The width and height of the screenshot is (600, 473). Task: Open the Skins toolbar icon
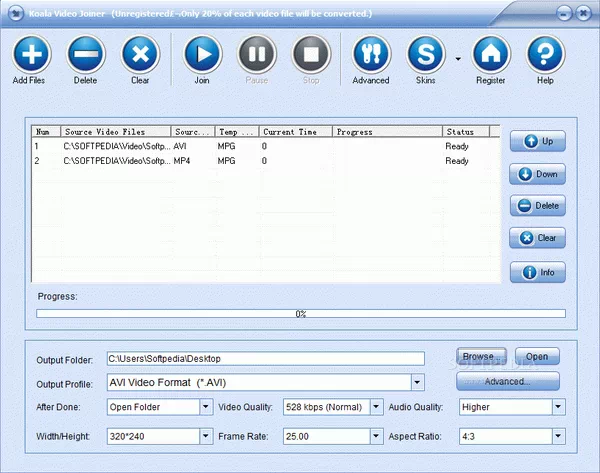[x=426, y=53]
